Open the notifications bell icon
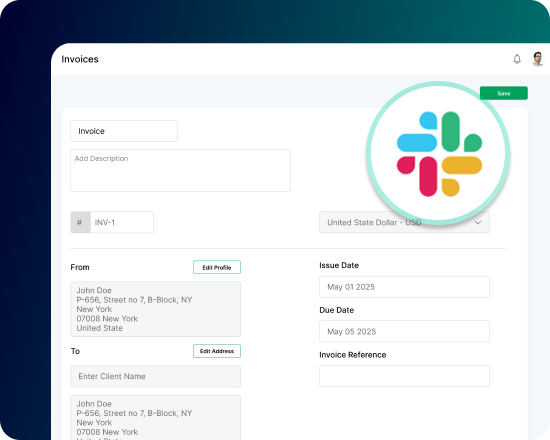 click(x=517, y=59)
